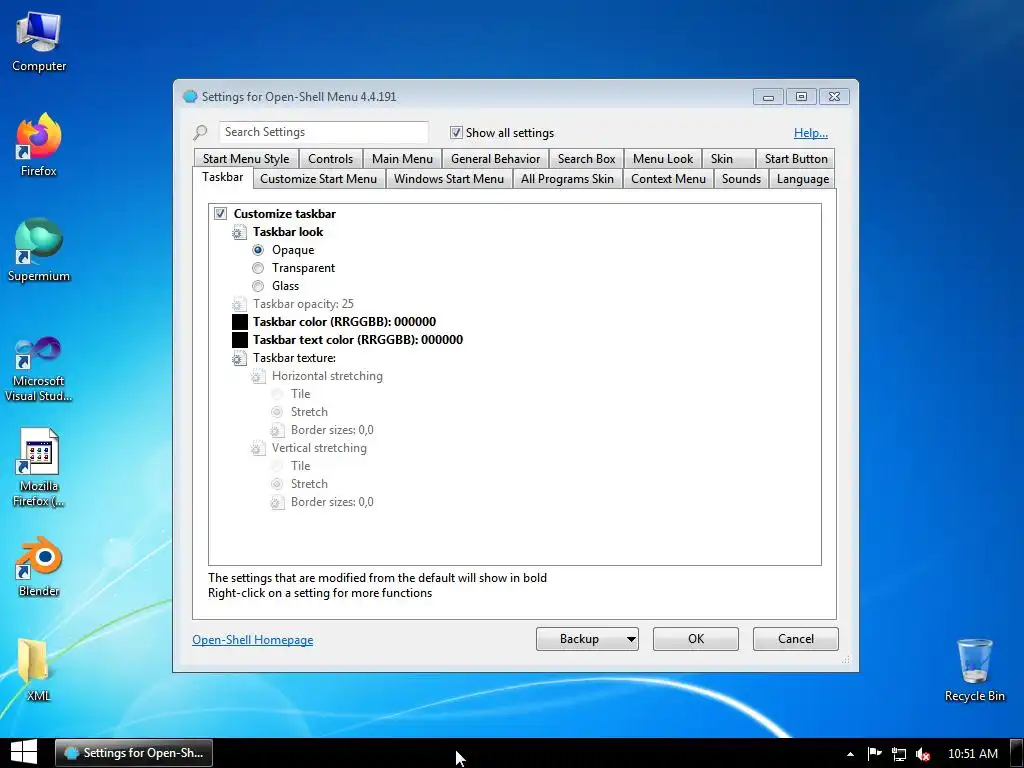Click the magnifier search icon
This screenshot has height=768, width=1024.
pyautogui.click(x=200, y=133)
